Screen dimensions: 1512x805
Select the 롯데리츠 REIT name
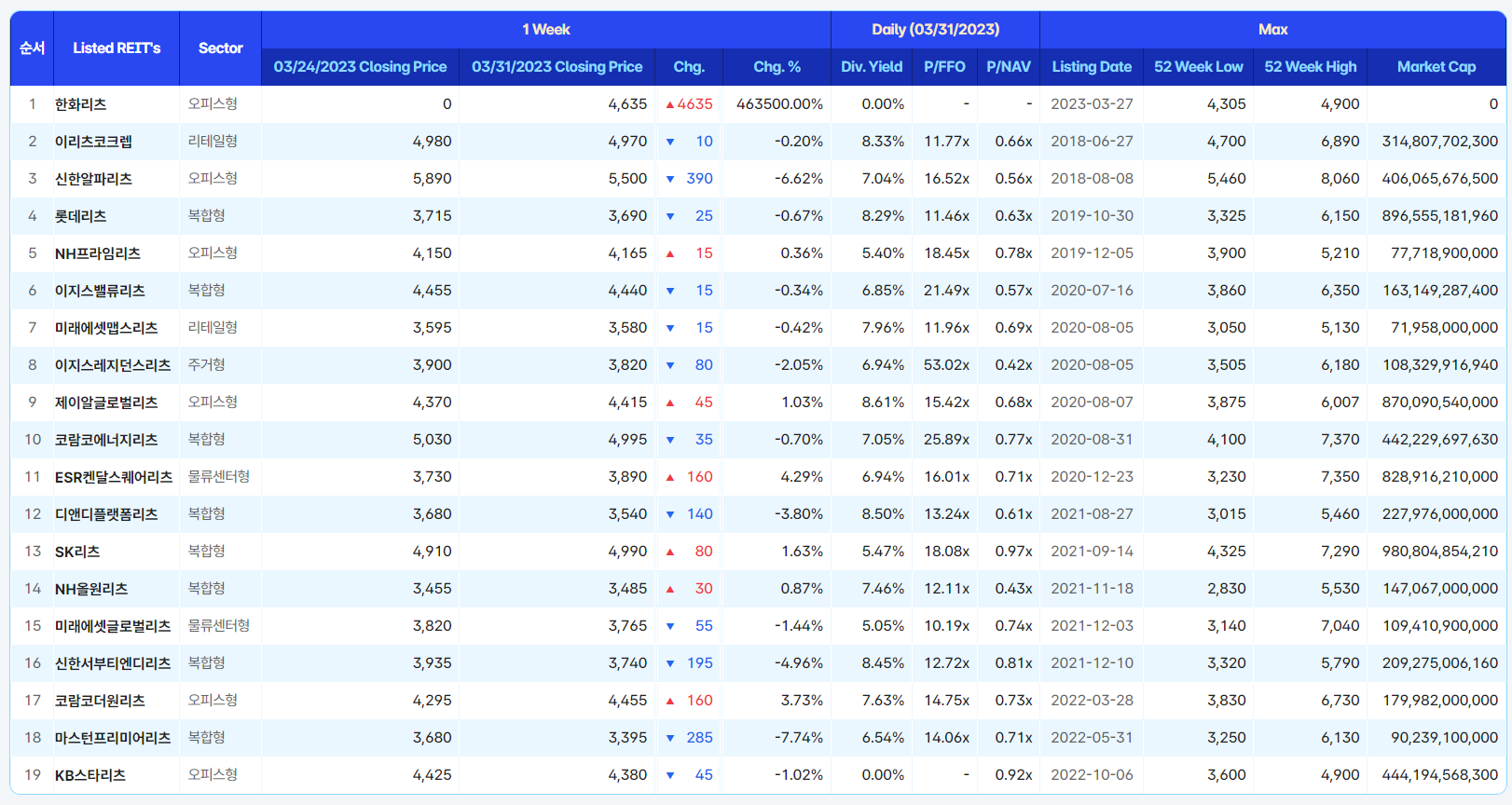pos(80,216)
